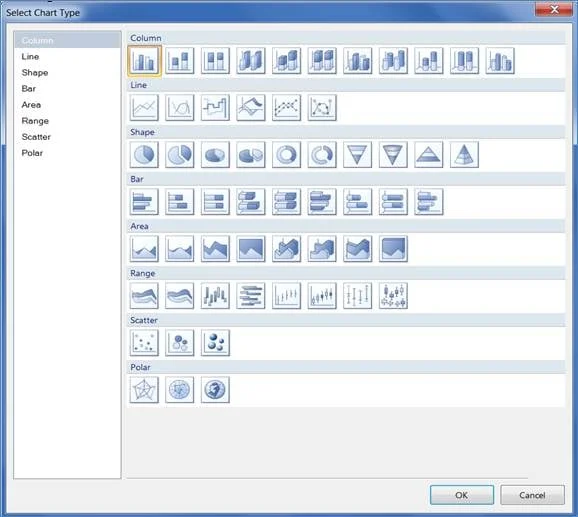Pick the 100% Stacked Bar chart icon

point(215,202)
